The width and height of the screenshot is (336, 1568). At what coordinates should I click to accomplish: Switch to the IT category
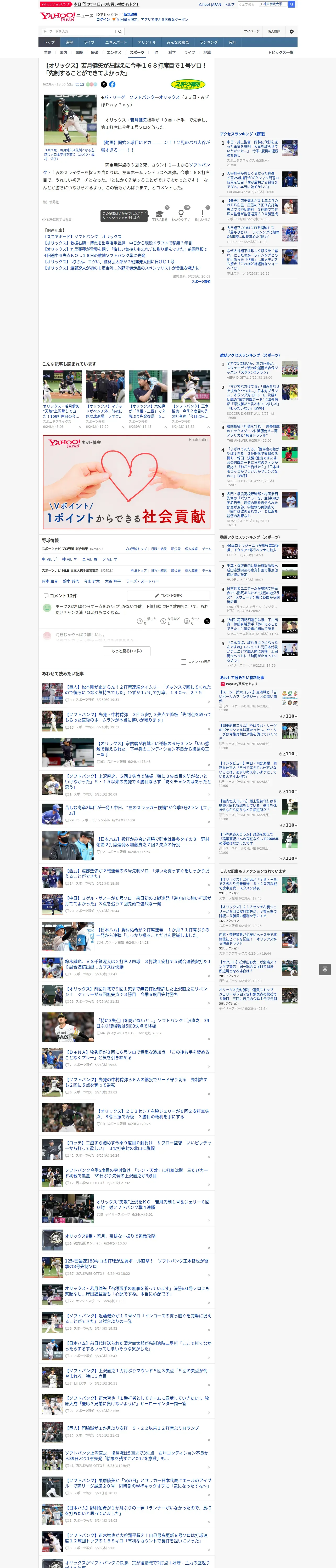(156, 52)
